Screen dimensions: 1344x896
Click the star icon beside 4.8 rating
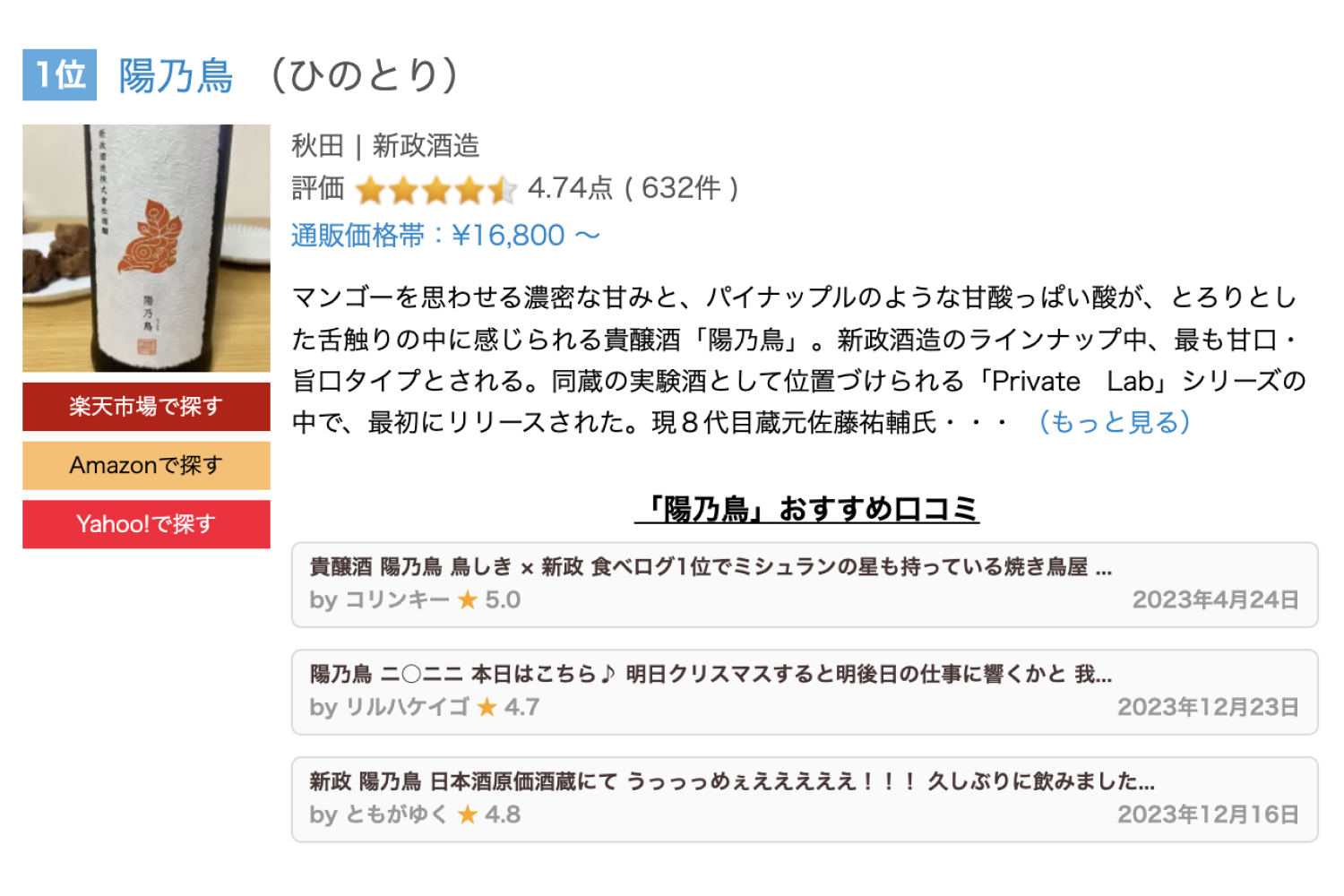468,814
